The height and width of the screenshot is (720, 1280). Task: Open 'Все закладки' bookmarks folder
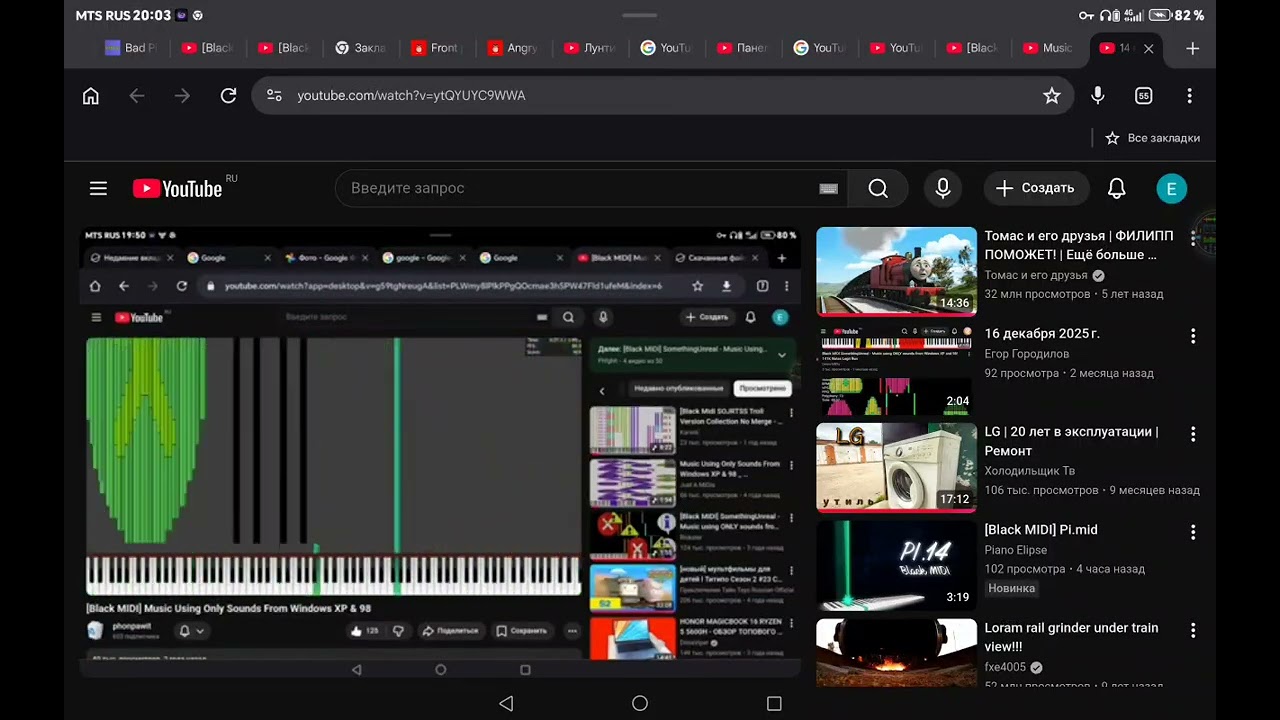tap(1152, 138)
